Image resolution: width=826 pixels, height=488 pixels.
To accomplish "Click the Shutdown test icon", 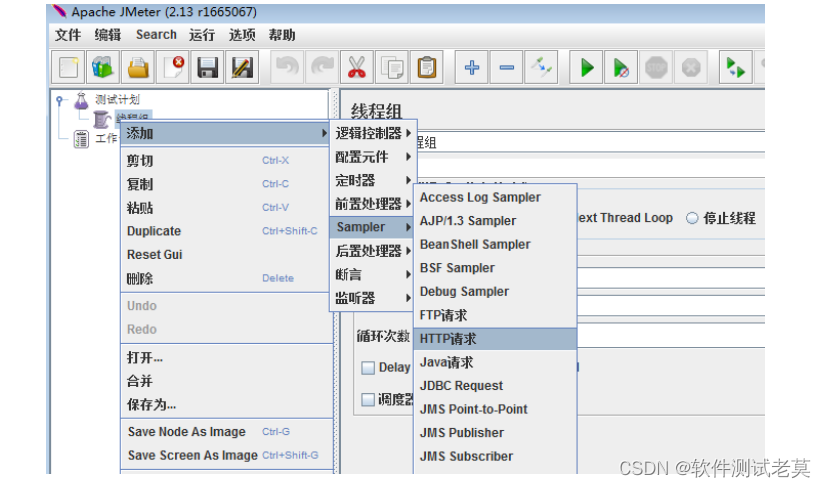I will coord(691,67).
